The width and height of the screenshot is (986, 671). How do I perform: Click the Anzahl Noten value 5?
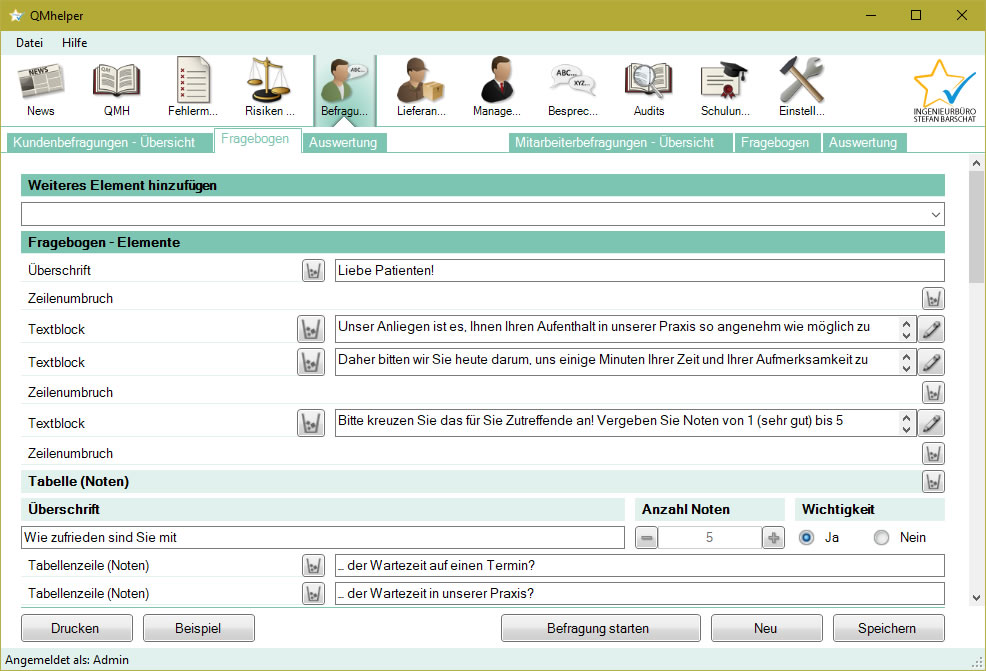(709, 538)
